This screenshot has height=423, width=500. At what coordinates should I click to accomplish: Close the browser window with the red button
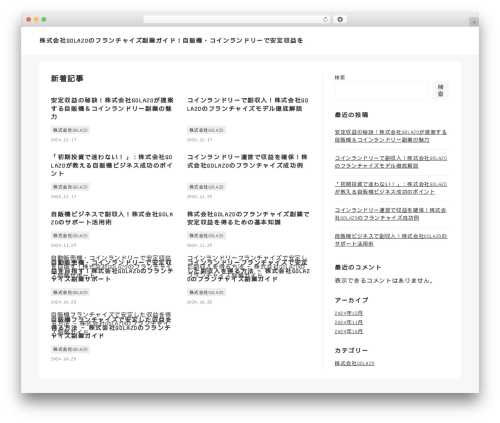[x=29, y=20]
